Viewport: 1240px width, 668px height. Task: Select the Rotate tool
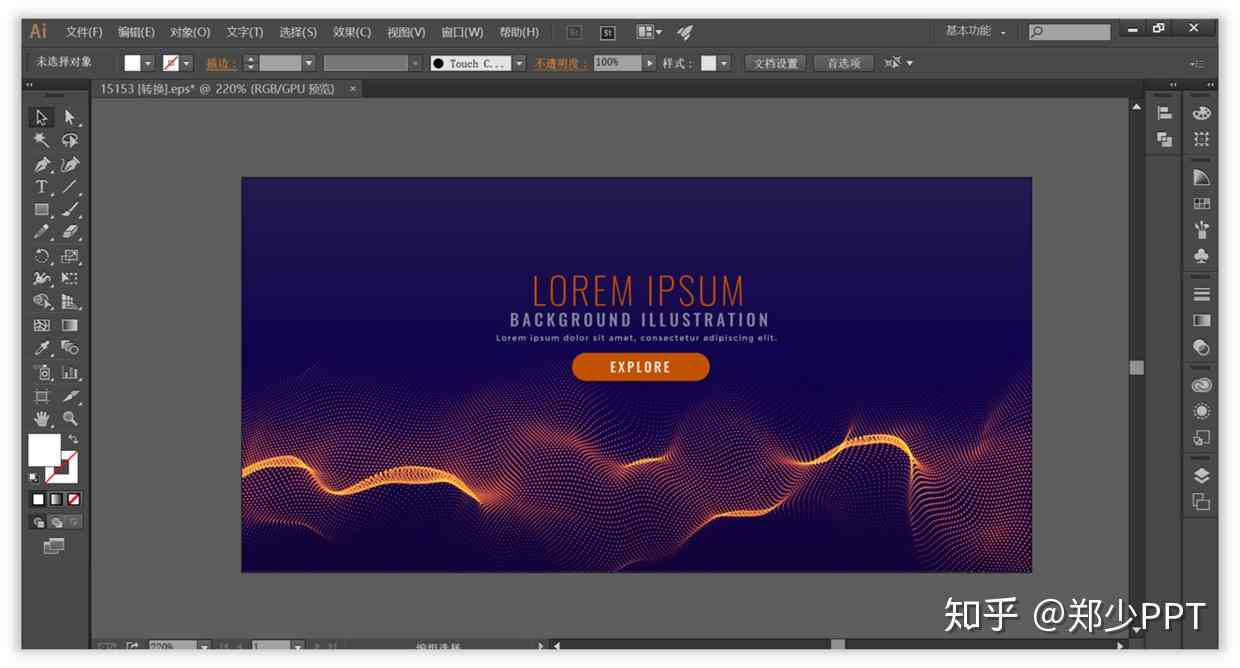(41, 256)
